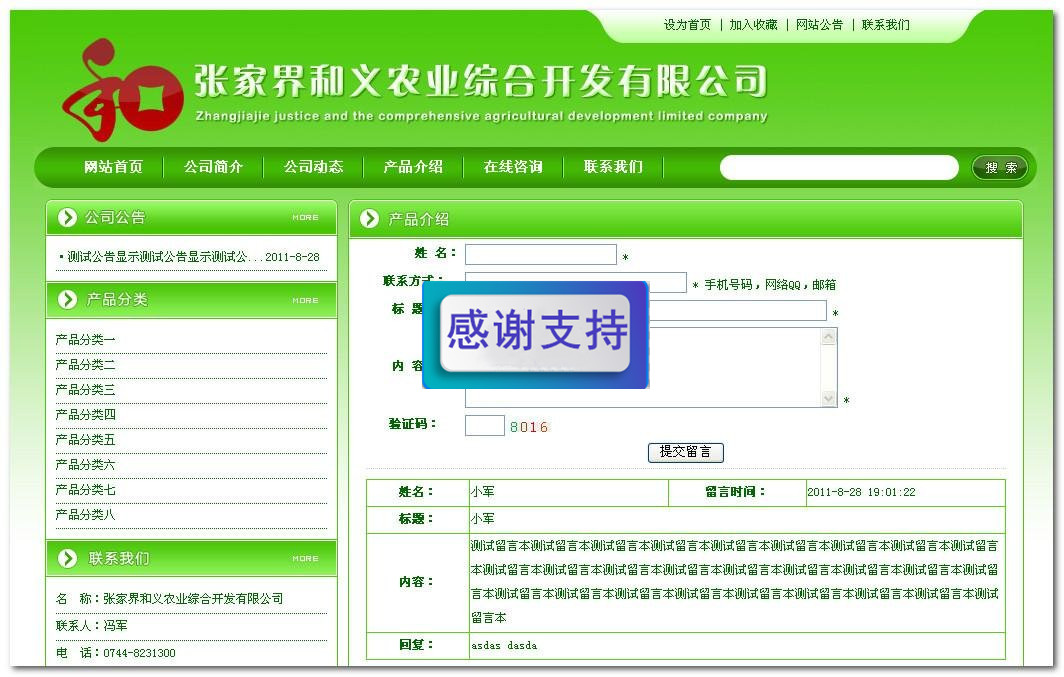Image resolution: width=1064 pixels, height=677 pixels.
Task: Submit the form with 提交留言
Action: pos(686,452)
